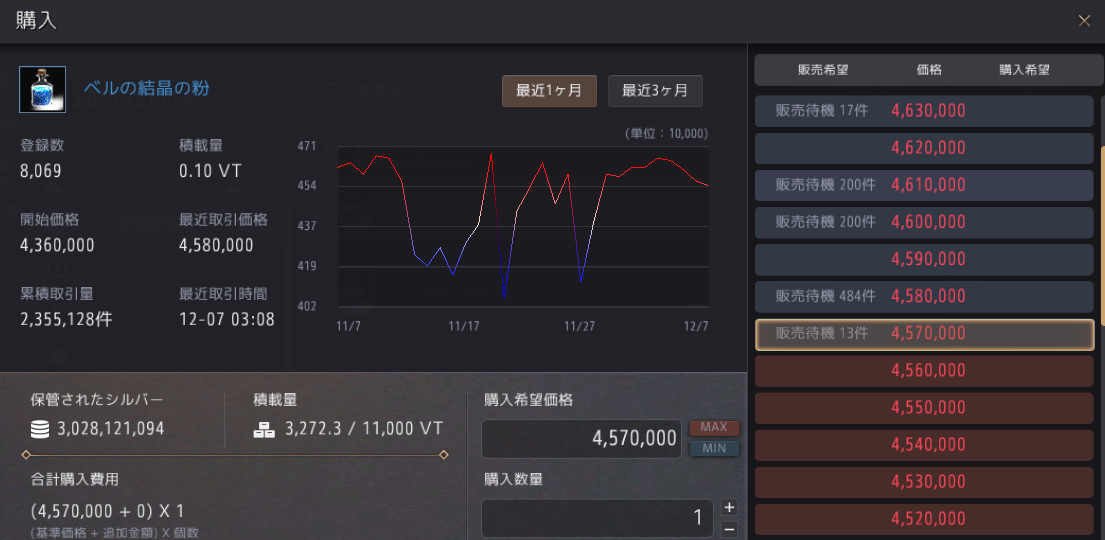The image size is (1105, 540).
Task: Click the warehouse weight boxes icon
Action: click(x=264, y=429)
